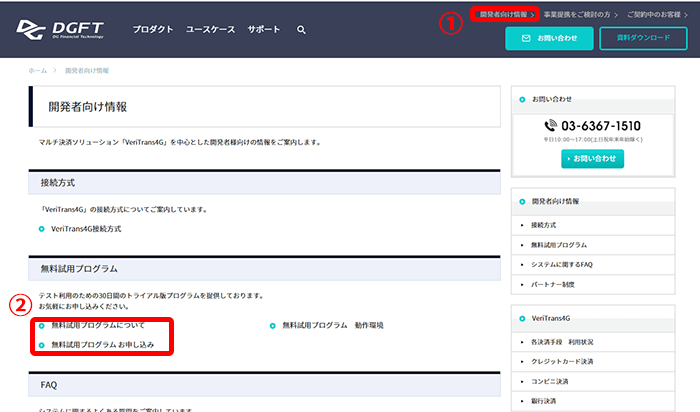Go to ホーム breadcrumb
The image size is (700, 412).
click(37, 71)
